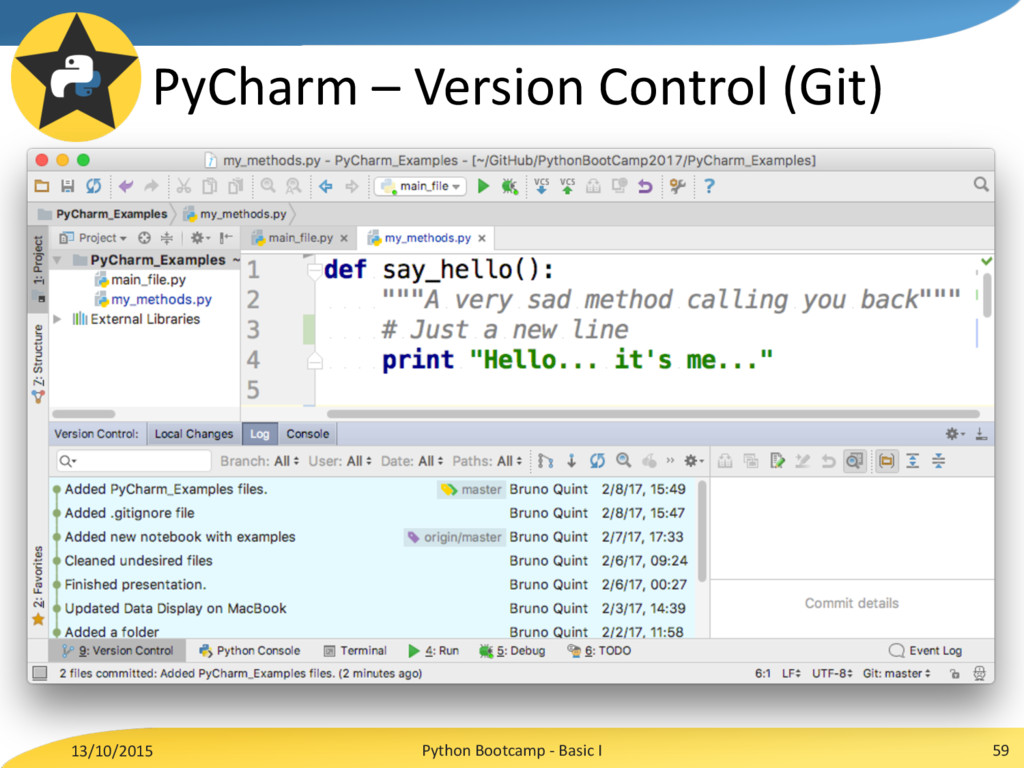Run main_file with the green play icon
1024x768 pixels.
483,186
